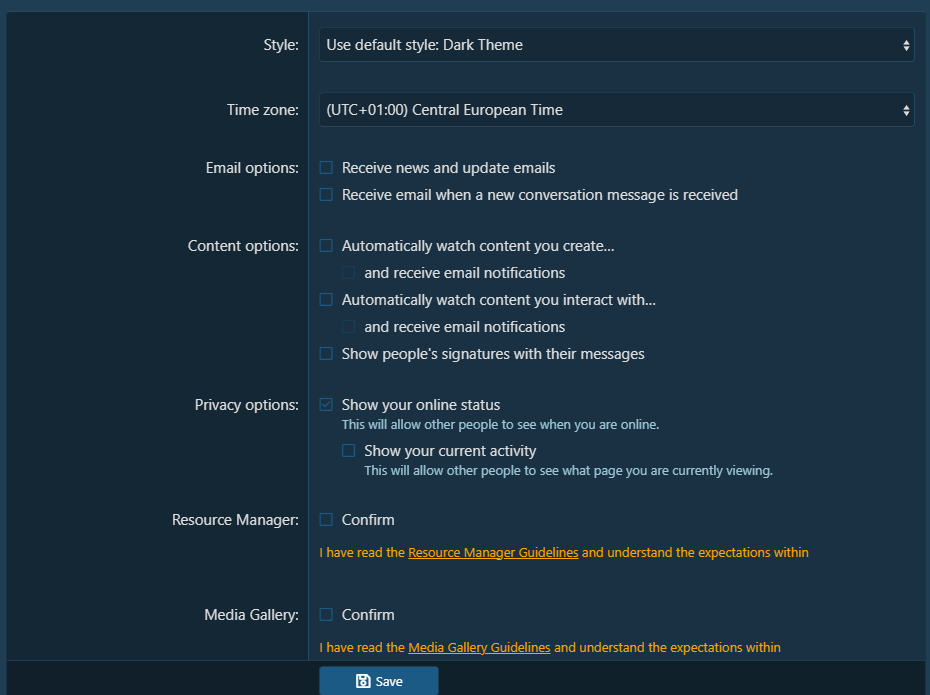Toggle Show people's signatures with their messages
The height and width of the screenshot is (695, 930).
[326, 354]
